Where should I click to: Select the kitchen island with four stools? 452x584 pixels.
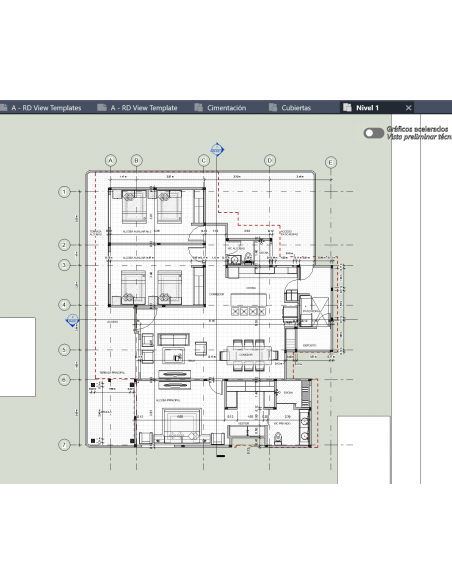tap(249, 305)
